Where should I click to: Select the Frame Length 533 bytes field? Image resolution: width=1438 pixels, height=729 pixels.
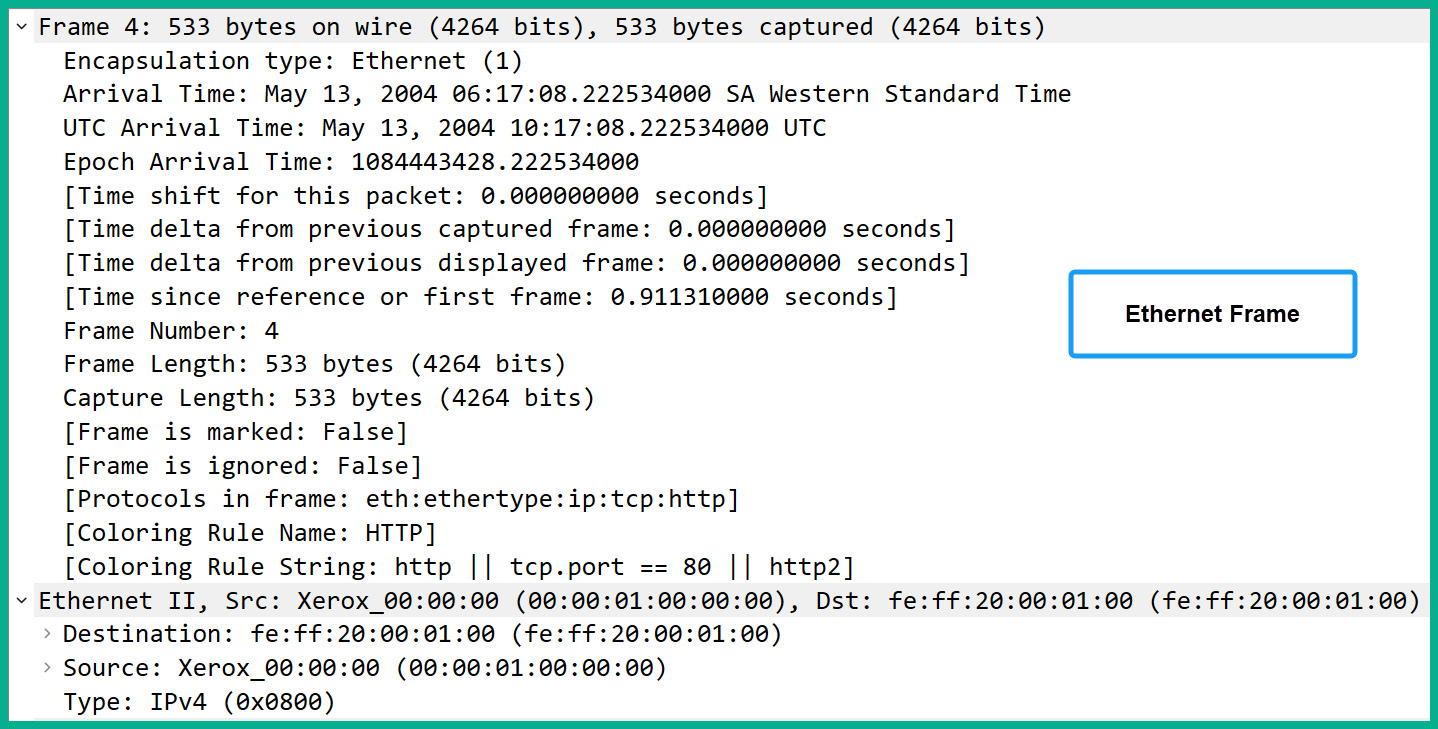click(x=314, y=364)
